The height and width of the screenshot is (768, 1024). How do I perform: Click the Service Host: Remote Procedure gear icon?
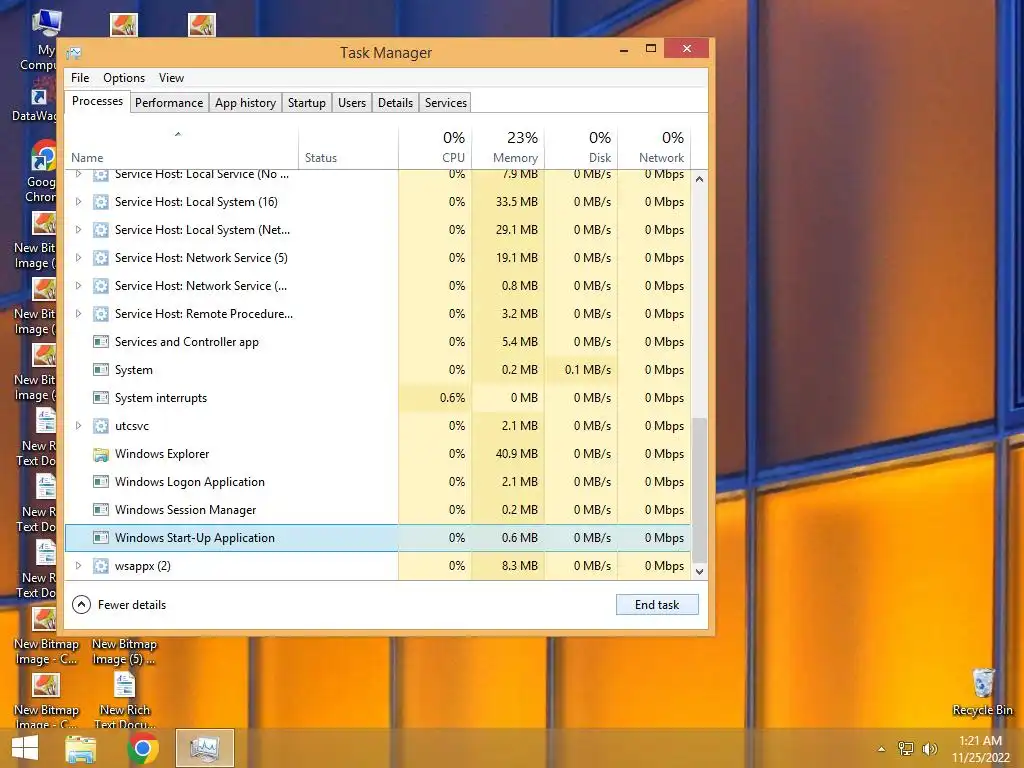click(x=101, y=314)
